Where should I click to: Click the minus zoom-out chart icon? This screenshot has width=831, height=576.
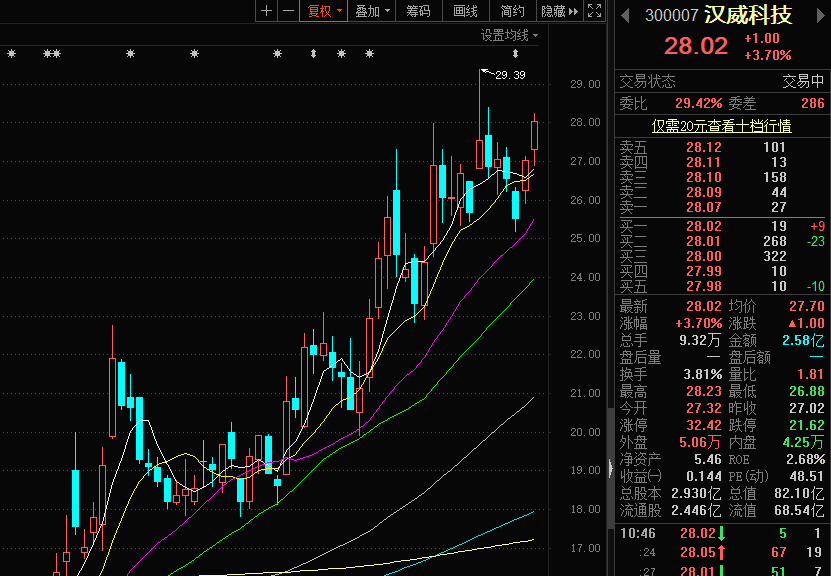288,11
